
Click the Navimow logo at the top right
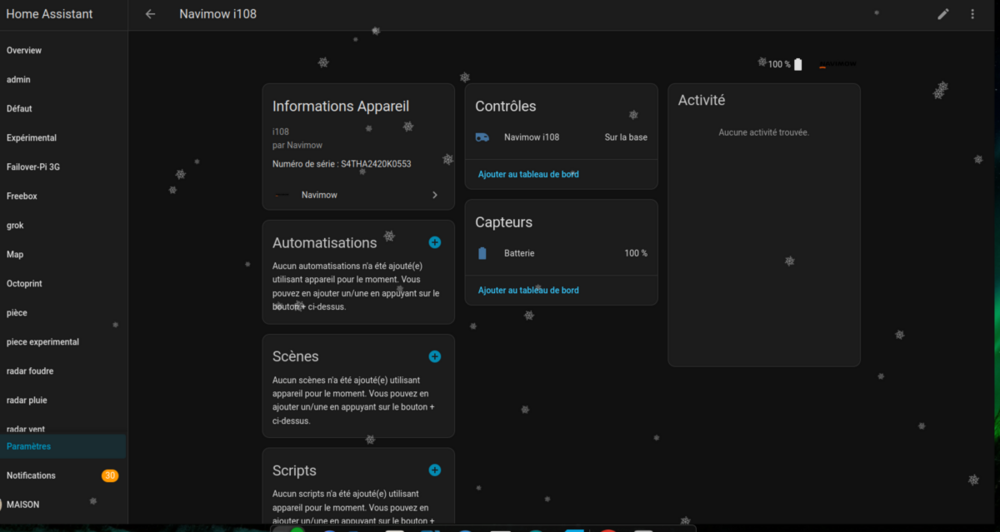pyautogui.click(x=837, y=64)
